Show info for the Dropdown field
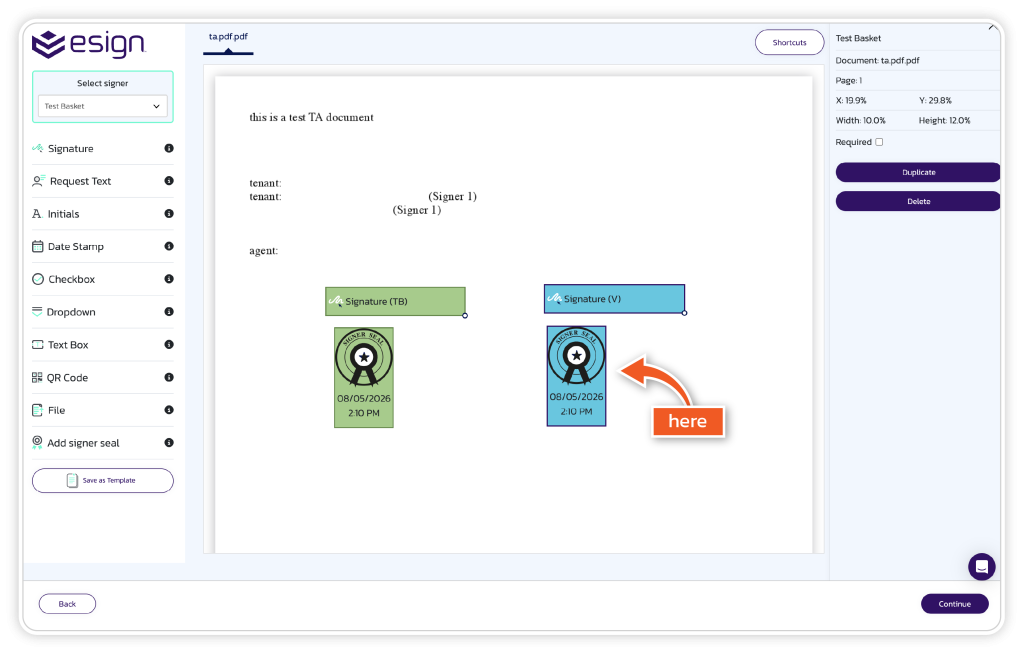This screenshot has height=654, width=1024. coord(169,312)
